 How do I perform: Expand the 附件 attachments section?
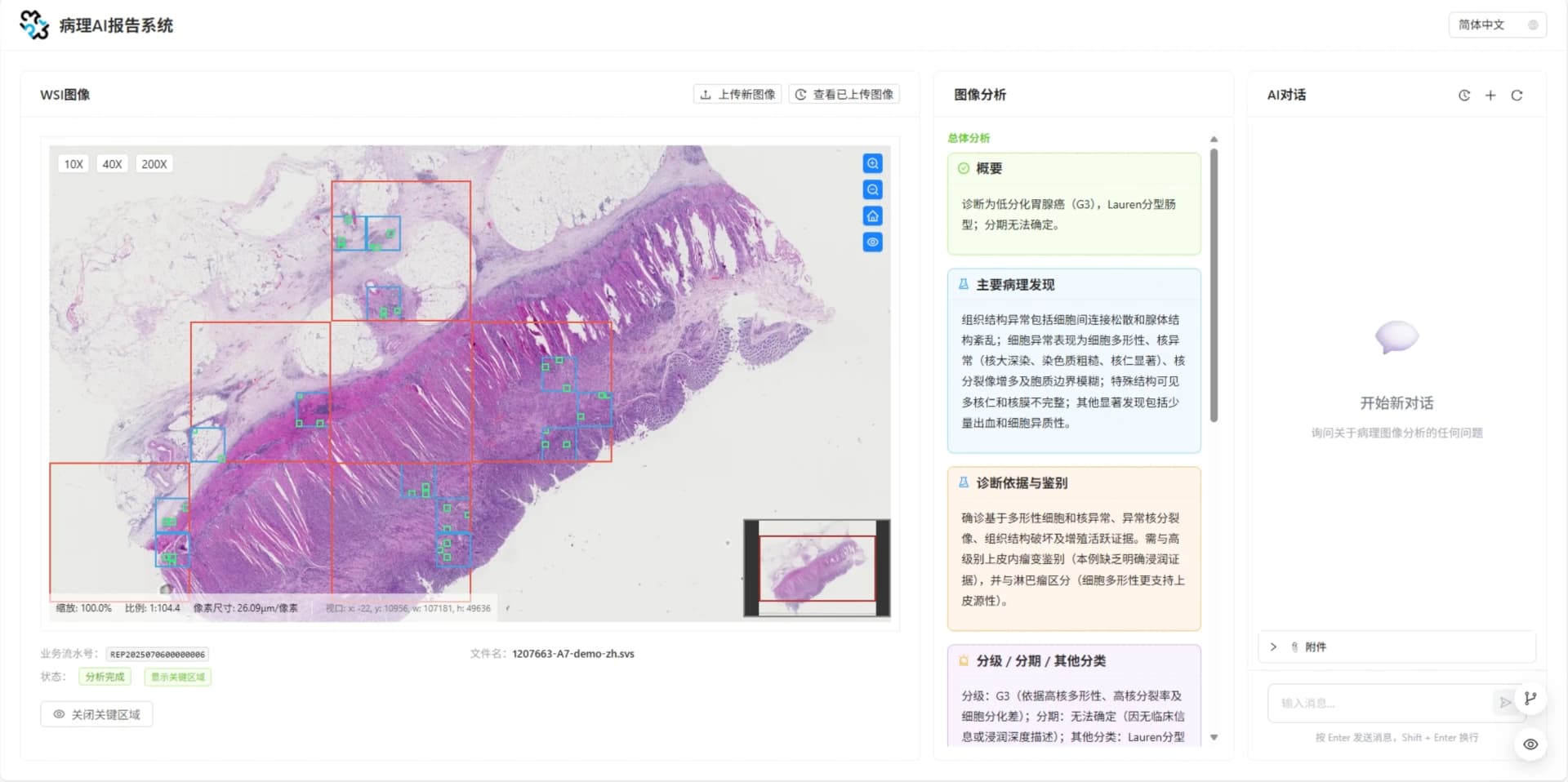click(x=1396, y=646)
